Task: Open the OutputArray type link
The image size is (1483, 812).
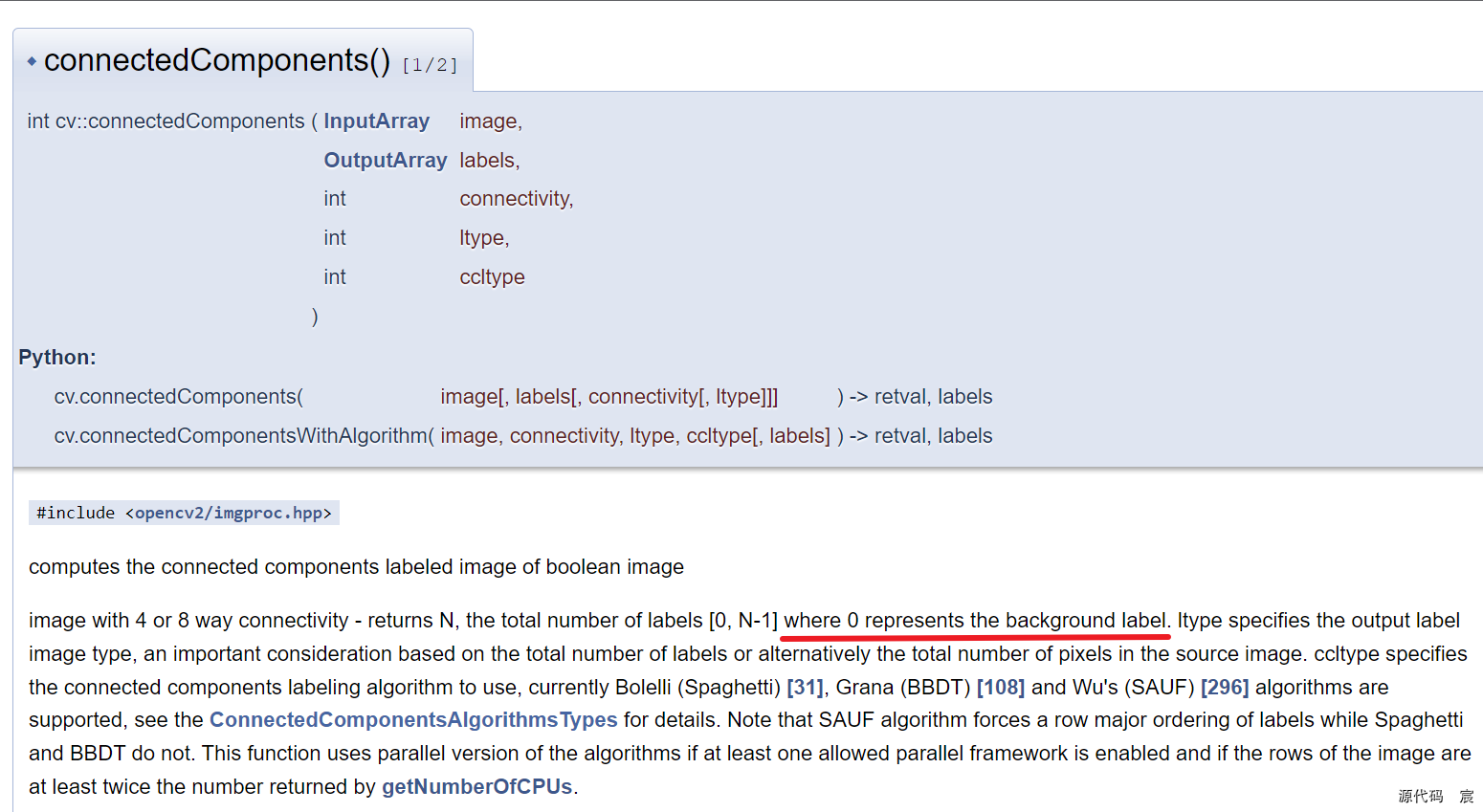Action: point(385,160)
